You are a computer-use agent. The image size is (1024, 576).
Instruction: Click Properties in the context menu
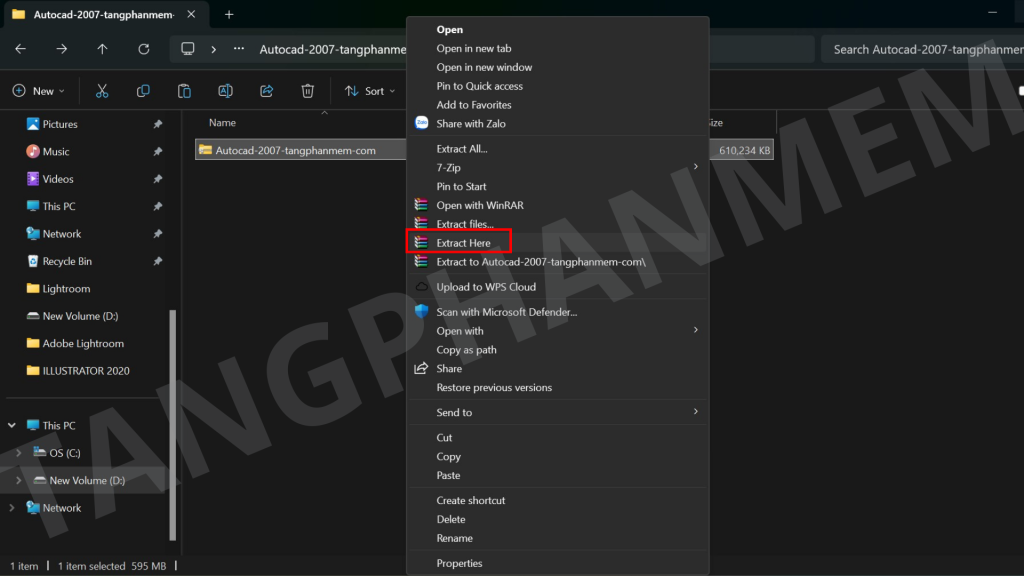tap(459, 564)
